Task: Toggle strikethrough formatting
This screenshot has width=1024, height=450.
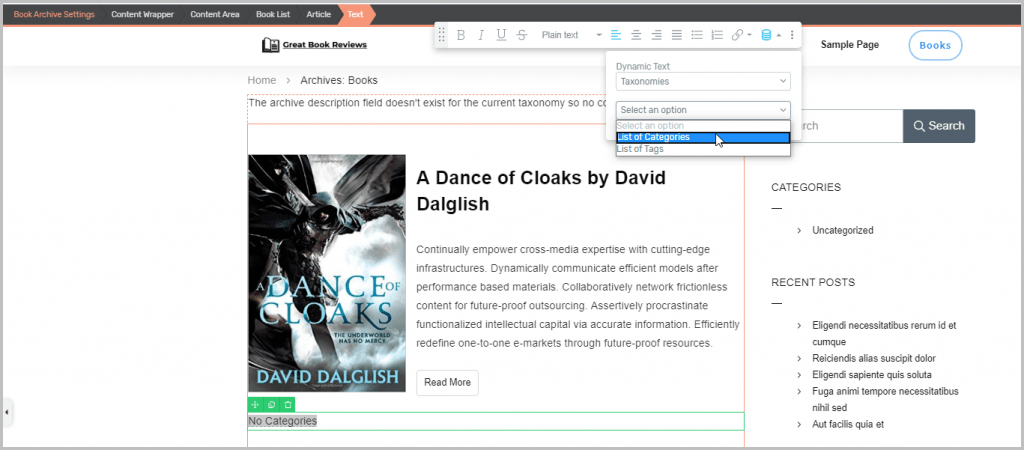Action: (522, 35)
